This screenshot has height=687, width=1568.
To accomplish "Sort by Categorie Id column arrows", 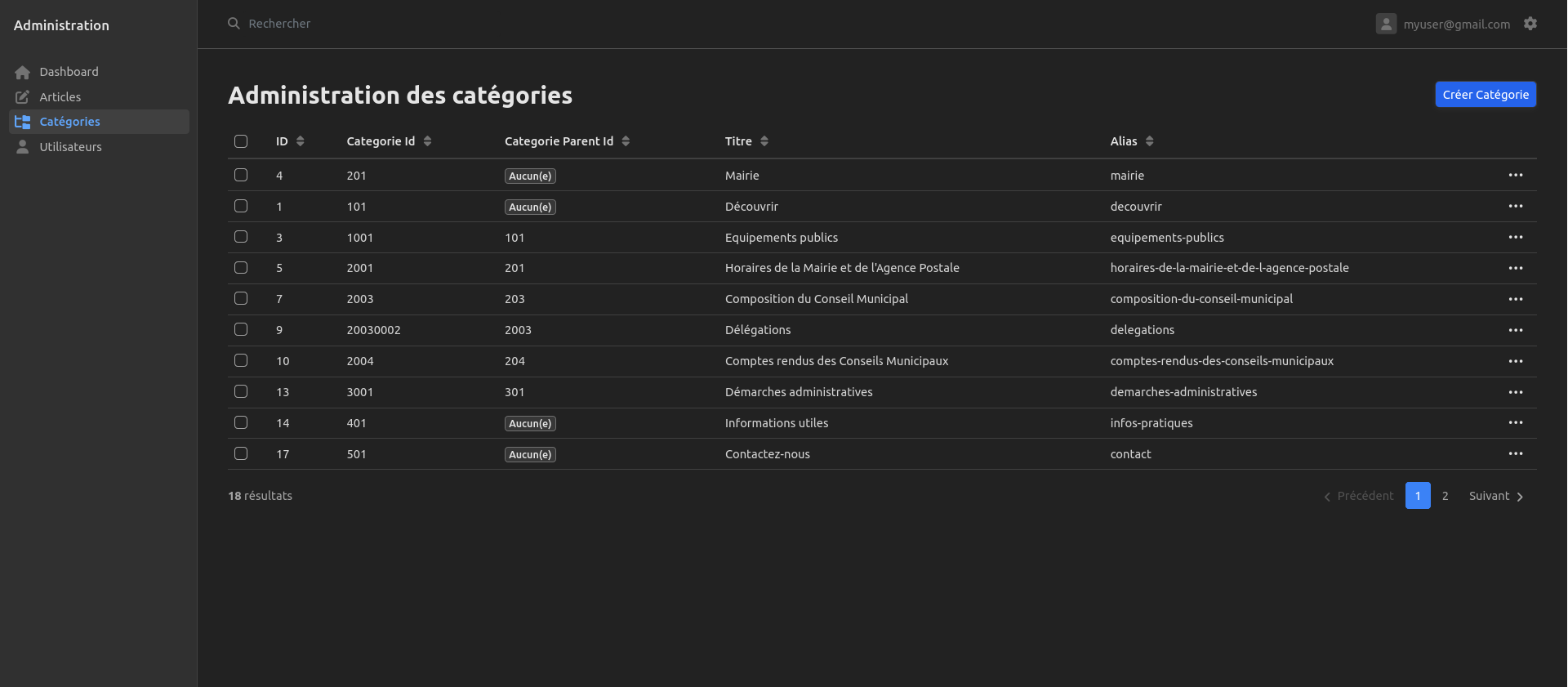I will tap(427, 141).
